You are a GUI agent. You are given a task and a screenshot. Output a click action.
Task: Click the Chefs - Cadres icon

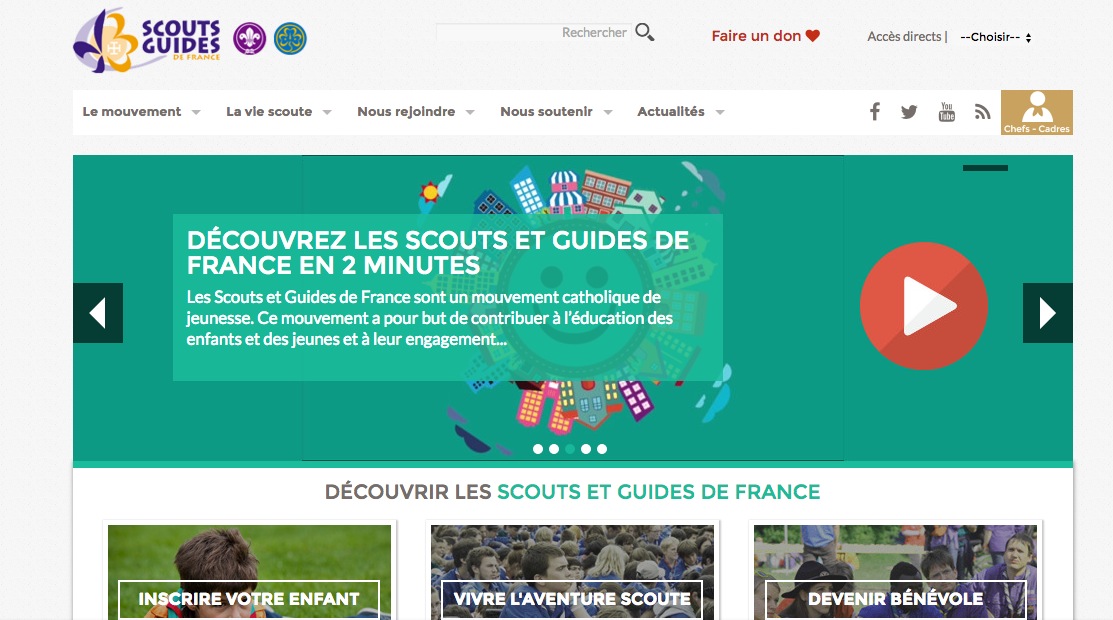pos(1036,112)
